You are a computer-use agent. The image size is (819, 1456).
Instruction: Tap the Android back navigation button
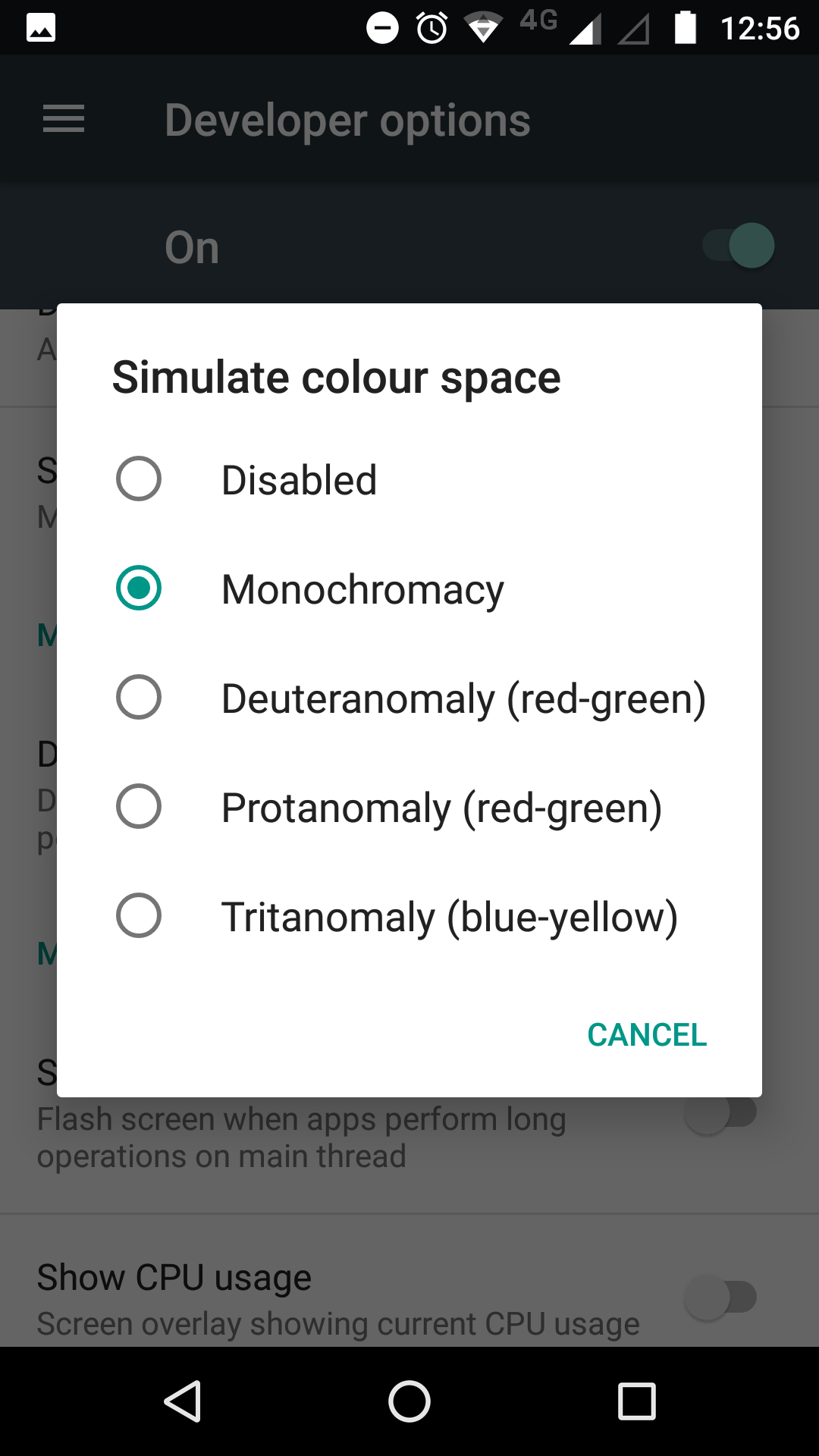click(x=183, y=1401)
